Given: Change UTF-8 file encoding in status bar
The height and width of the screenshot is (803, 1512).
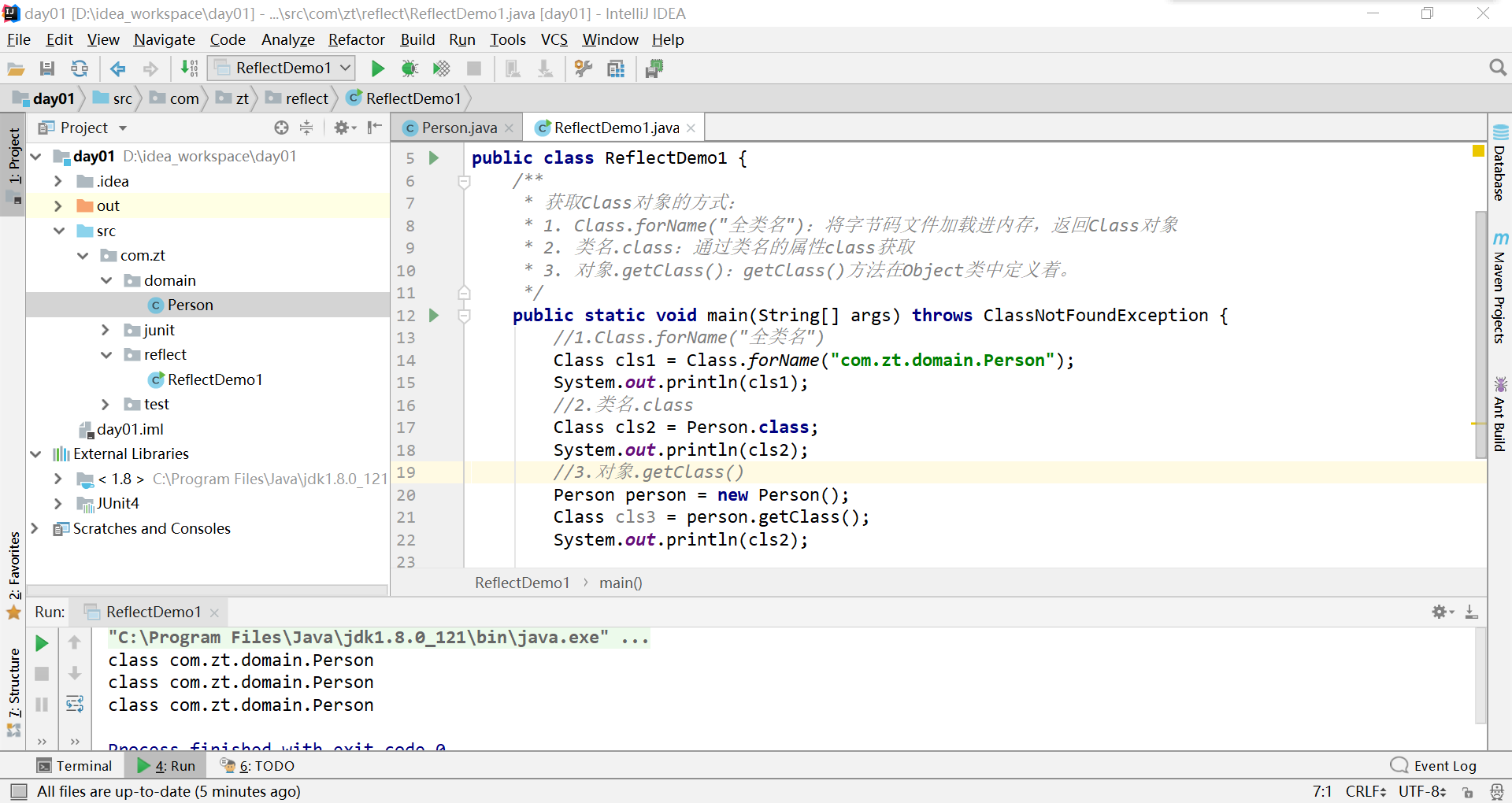Looking at the screenshot, I should click(1422, 791).
